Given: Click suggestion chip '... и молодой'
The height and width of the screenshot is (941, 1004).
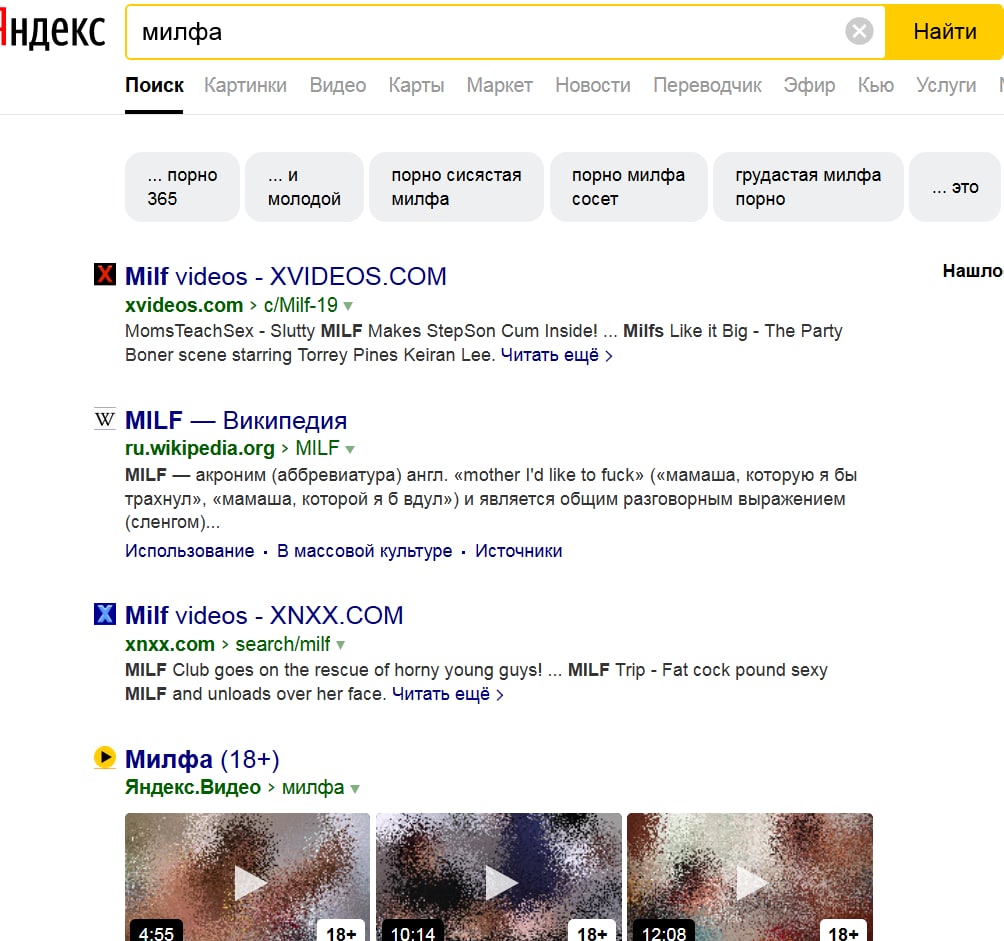Looking at the screenshot, I should tap(304, 187).
